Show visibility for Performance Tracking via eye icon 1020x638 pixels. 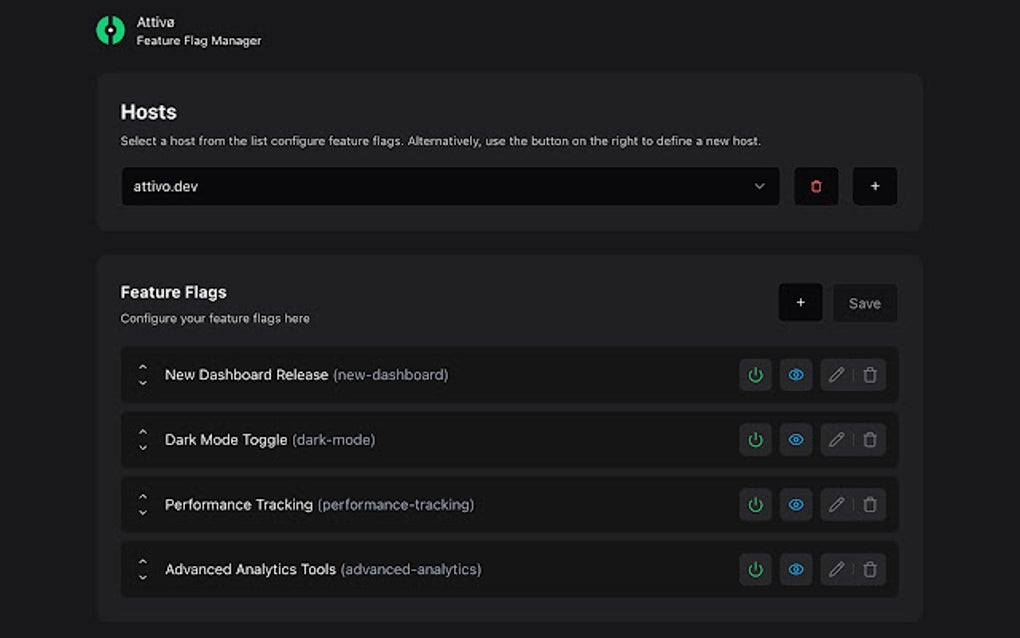pyautogui.click(x=796, y=504)
